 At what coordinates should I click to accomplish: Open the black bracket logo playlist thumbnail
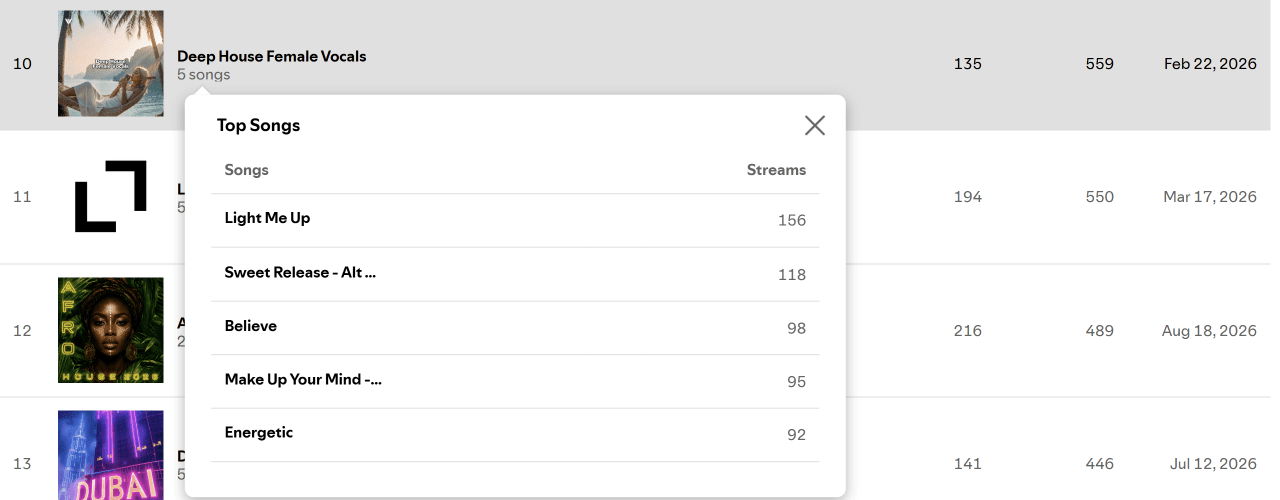tap(111, 197)
